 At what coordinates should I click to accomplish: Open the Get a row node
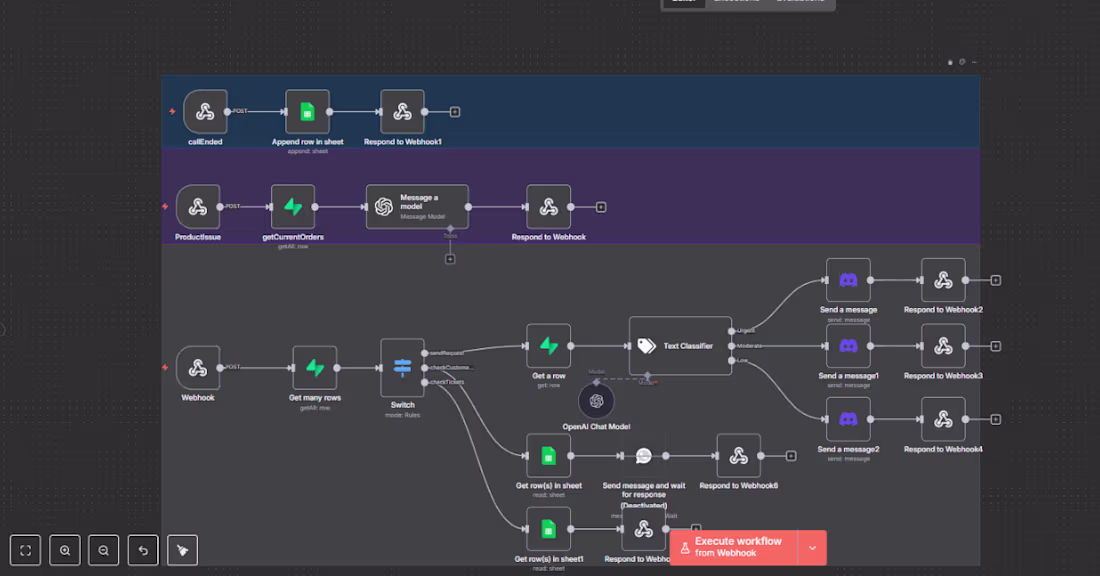(549, 346)
